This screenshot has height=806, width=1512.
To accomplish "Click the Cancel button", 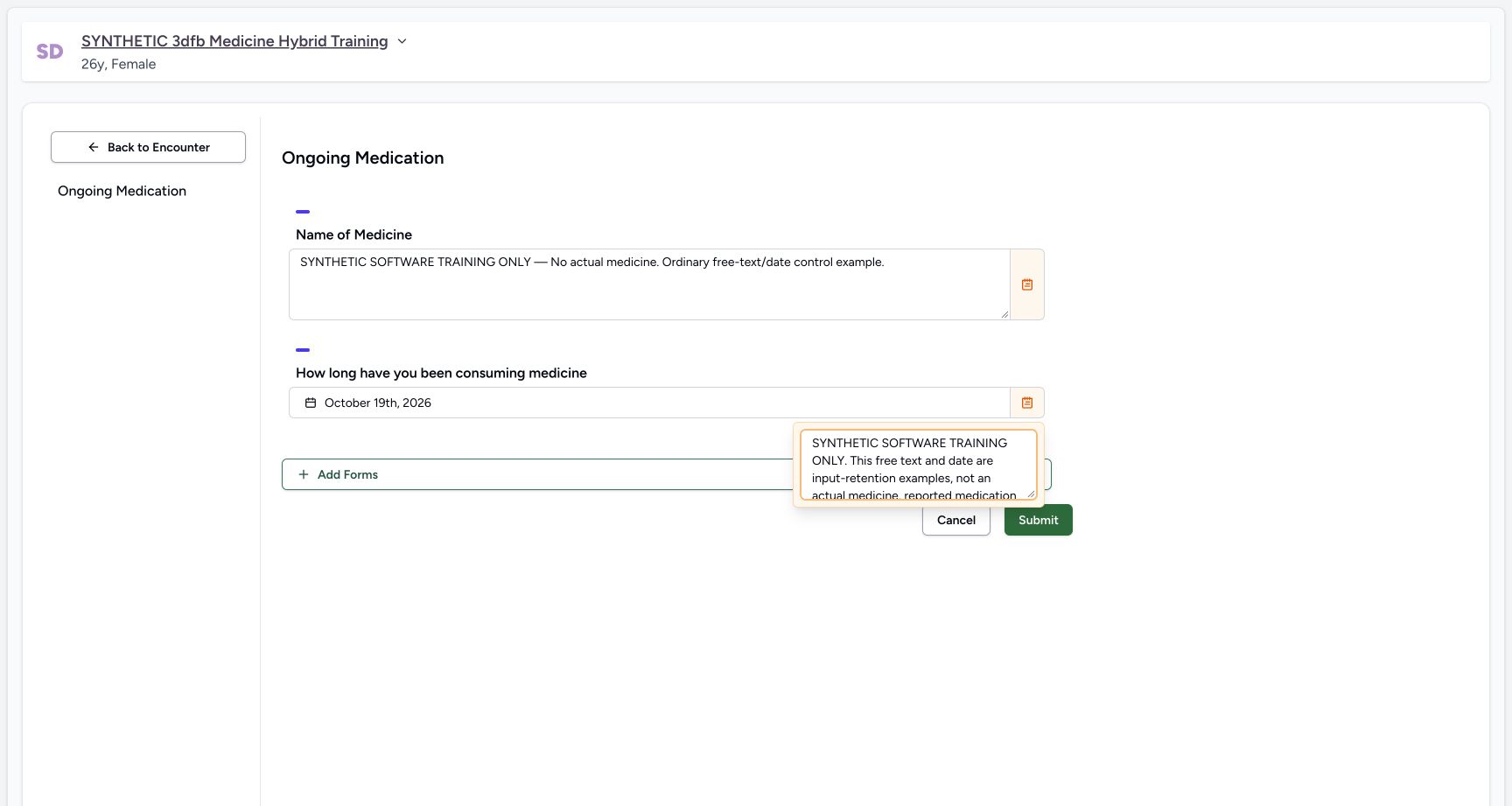I will (x=956, y=520).
